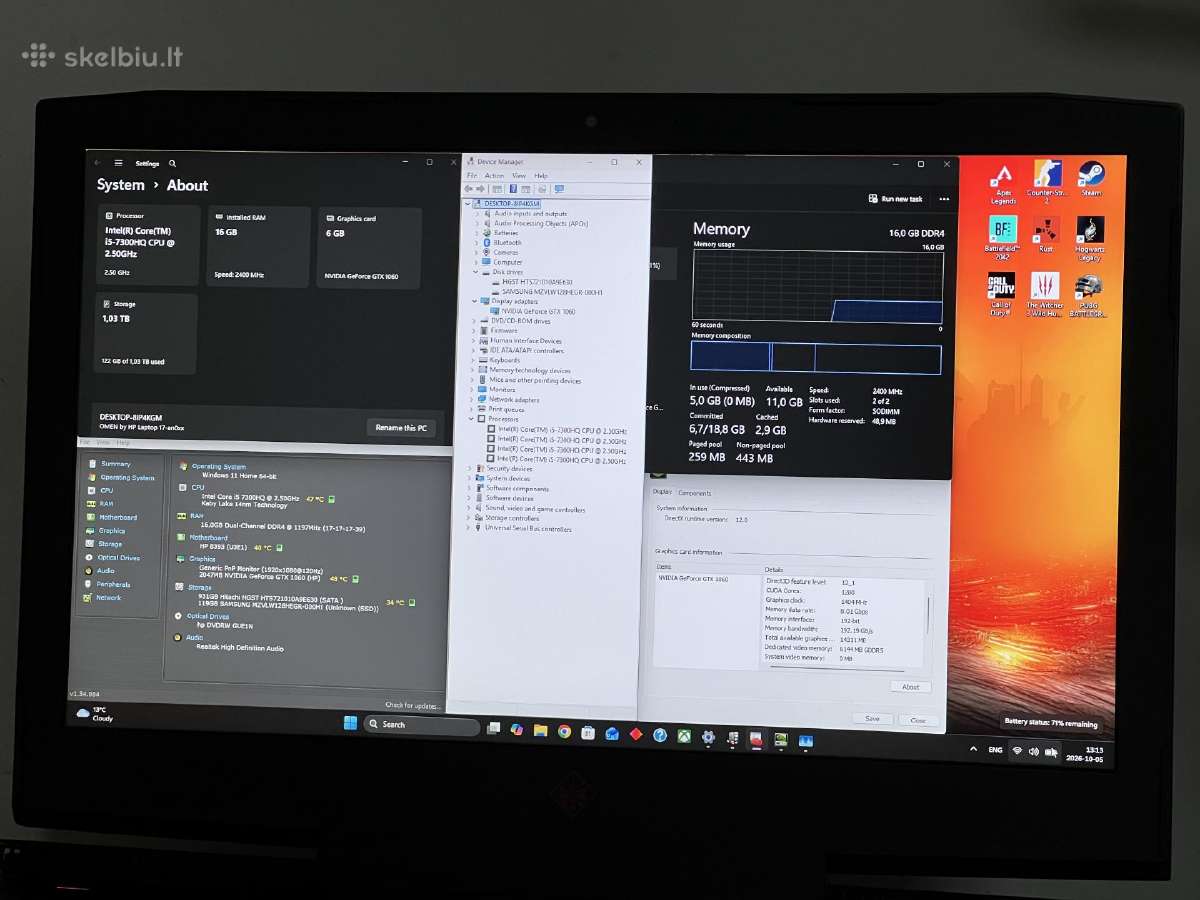
Task: Open Hogwarts Legacy desktop shortcut
Action: [x=1090, y=238]
